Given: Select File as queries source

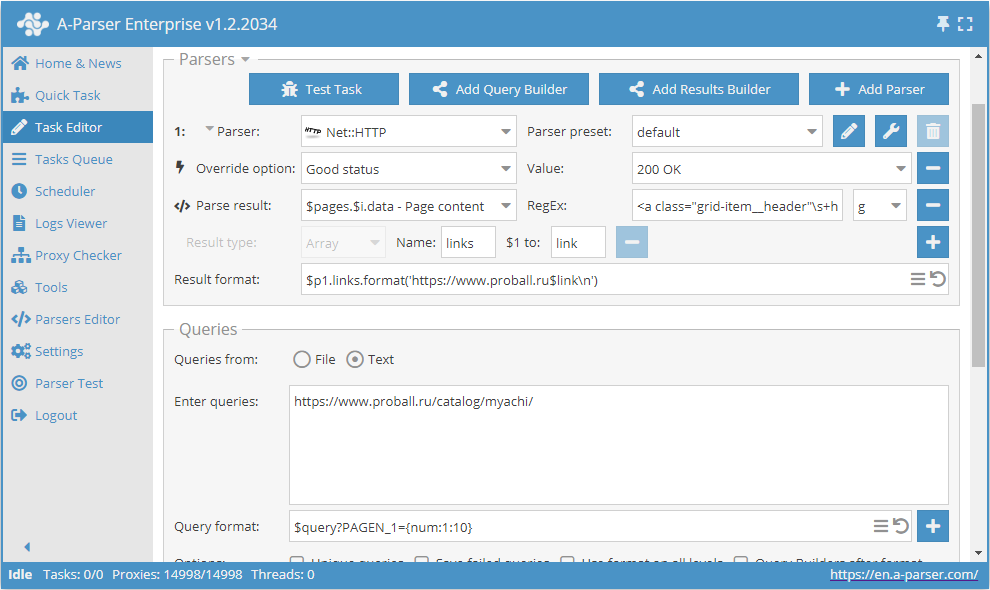Looking at the screenshot, I should 302,359.
